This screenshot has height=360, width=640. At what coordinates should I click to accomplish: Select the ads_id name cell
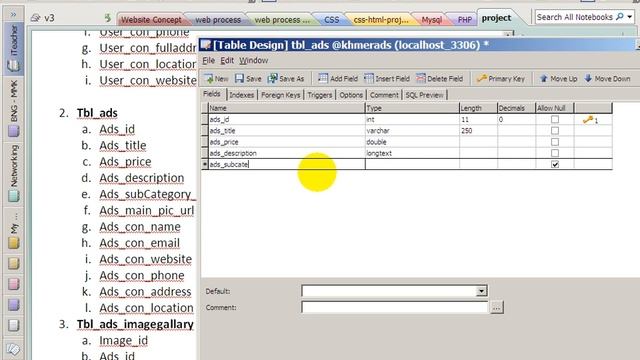tap(286, 119)
